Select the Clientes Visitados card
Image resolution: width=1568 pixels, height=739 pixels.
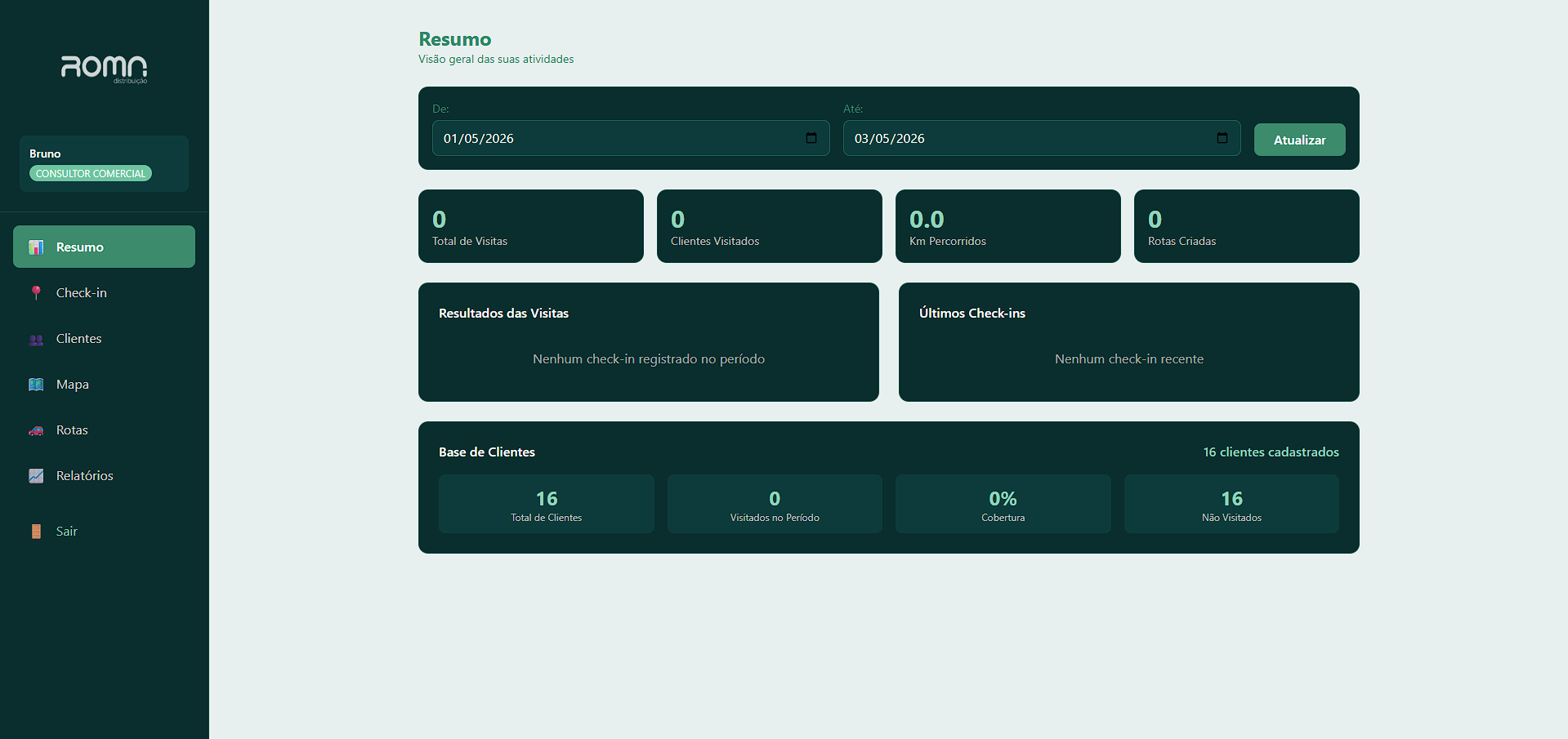click(x=770, y=226)
